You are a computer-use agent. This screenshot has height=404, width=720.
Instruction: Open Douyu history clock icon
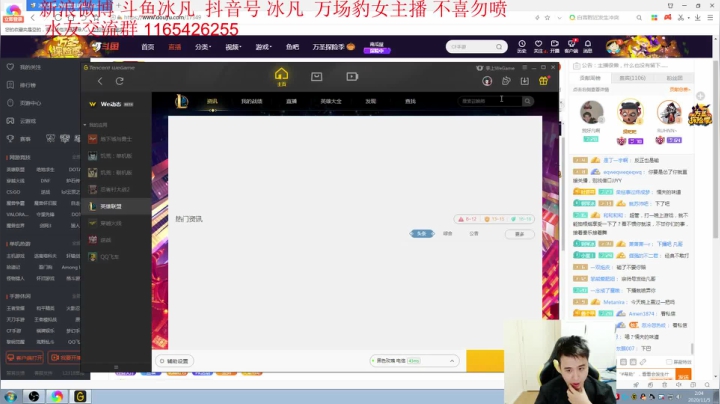pyautogui.click(x=522, y=46)
